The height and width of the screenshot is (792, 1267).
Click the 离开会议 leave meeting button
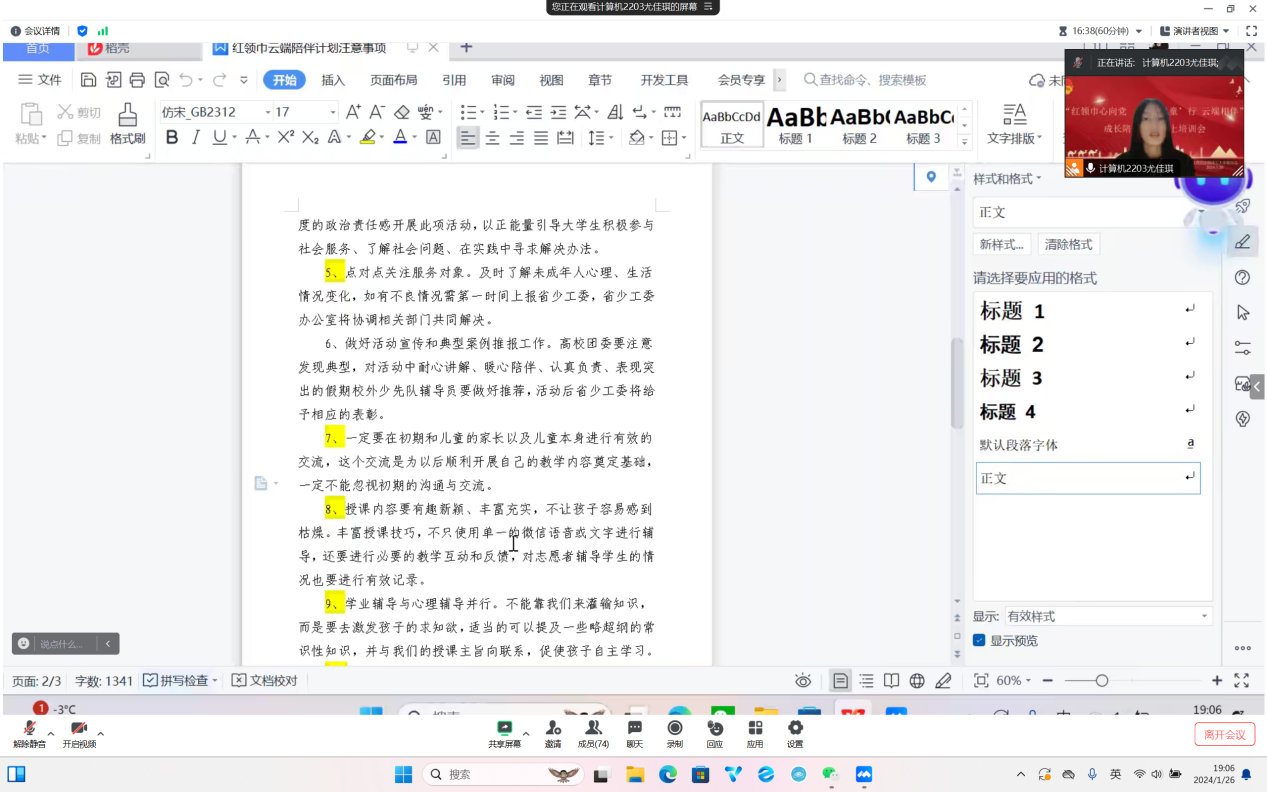[1224, 735]
